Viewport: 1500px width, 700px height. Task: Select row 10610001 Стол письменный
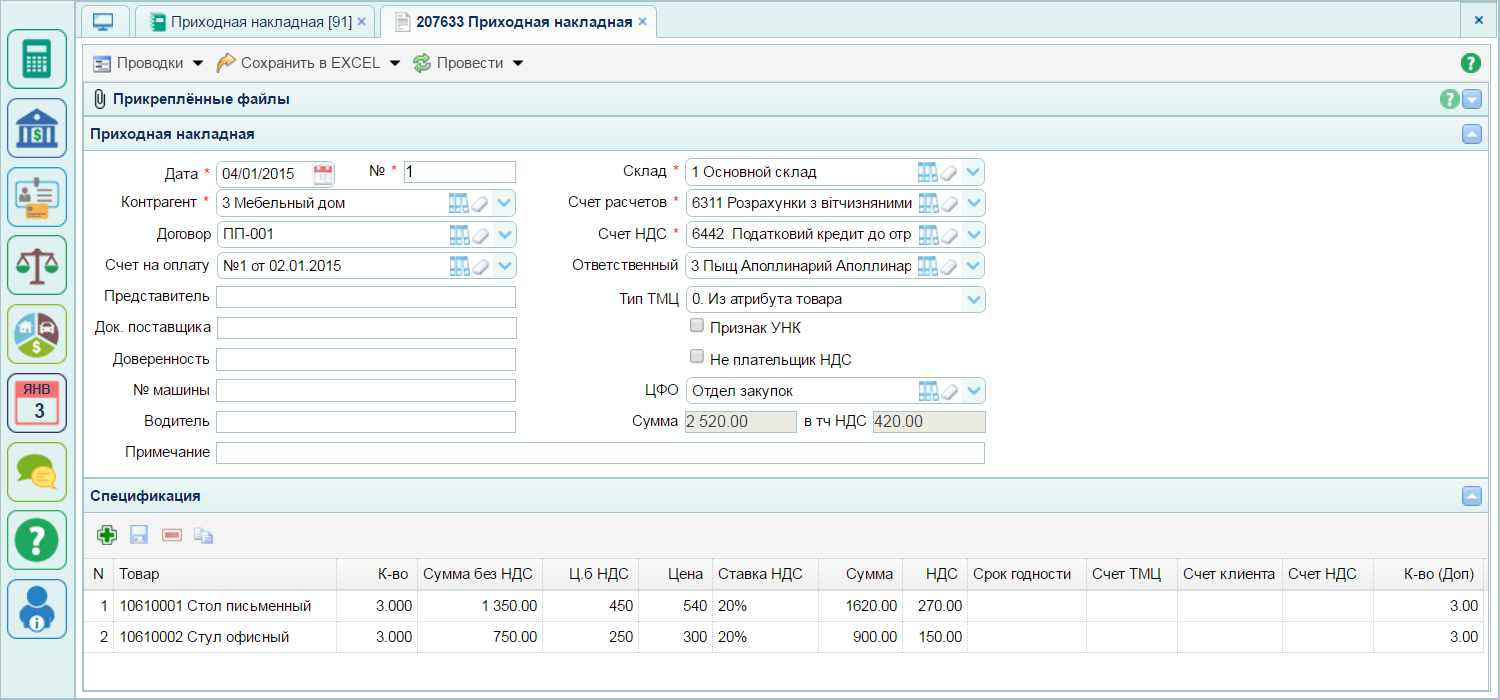point(783,606)
